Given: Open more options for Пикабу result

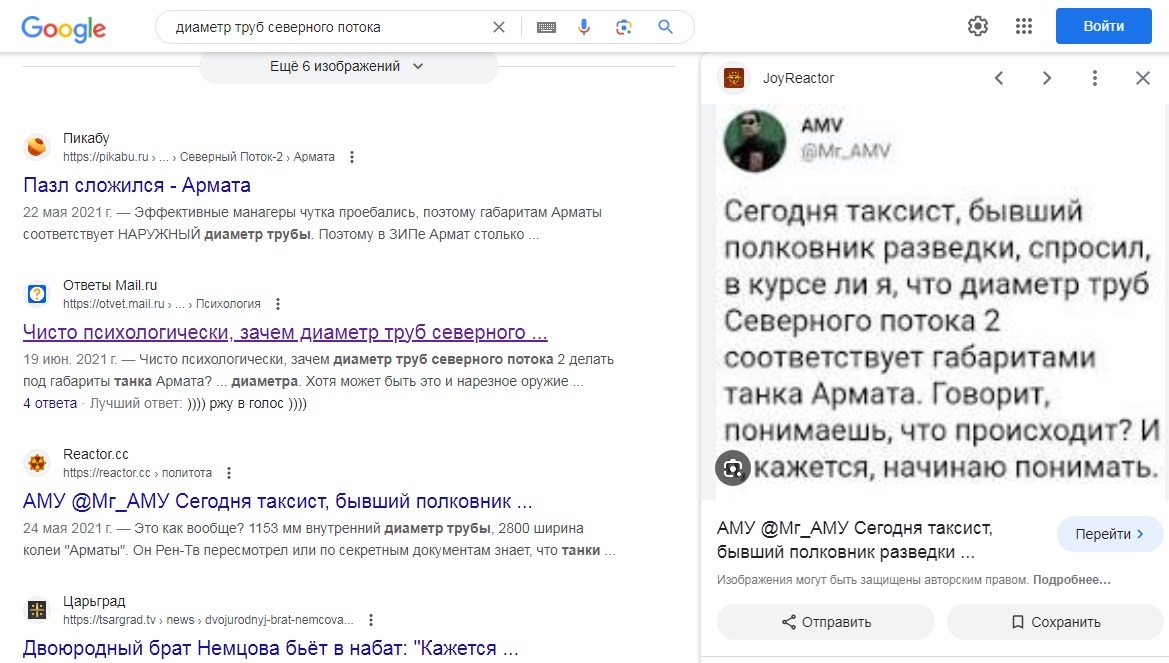Looking at the screenshot, I should point(352,157).
